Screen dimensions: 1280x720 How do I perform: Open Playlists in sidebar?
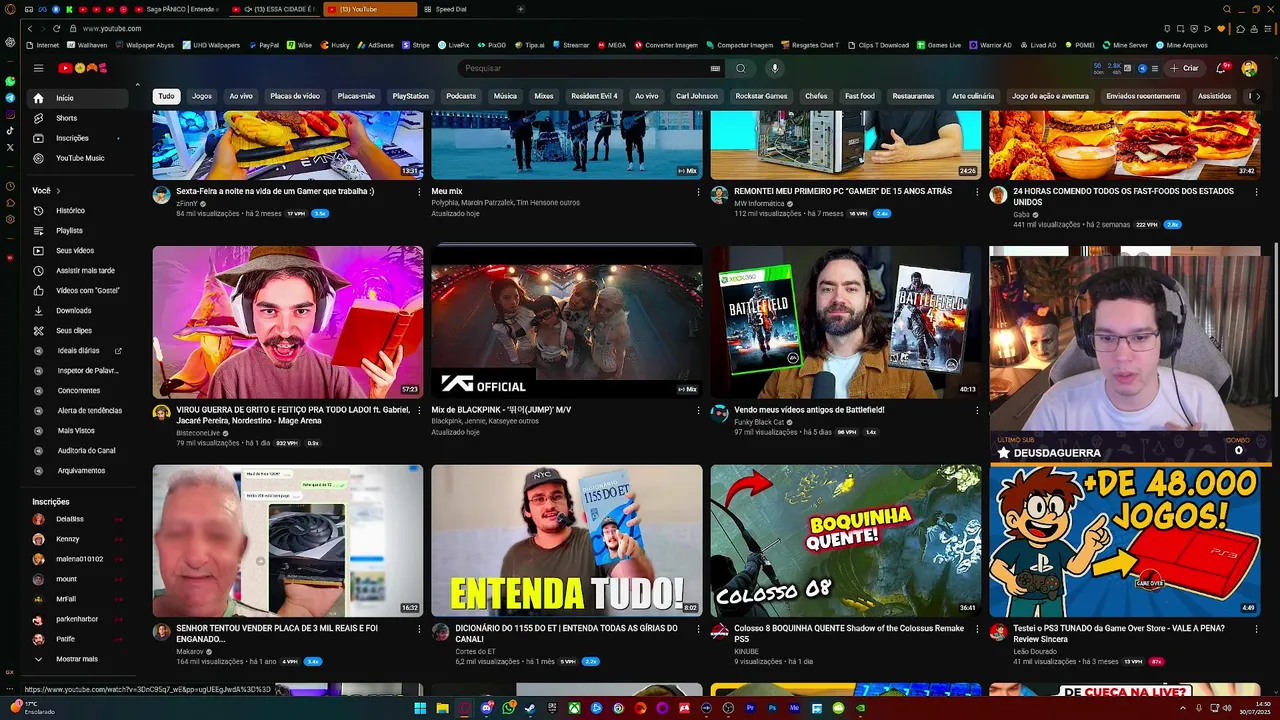tap(78, 231)
